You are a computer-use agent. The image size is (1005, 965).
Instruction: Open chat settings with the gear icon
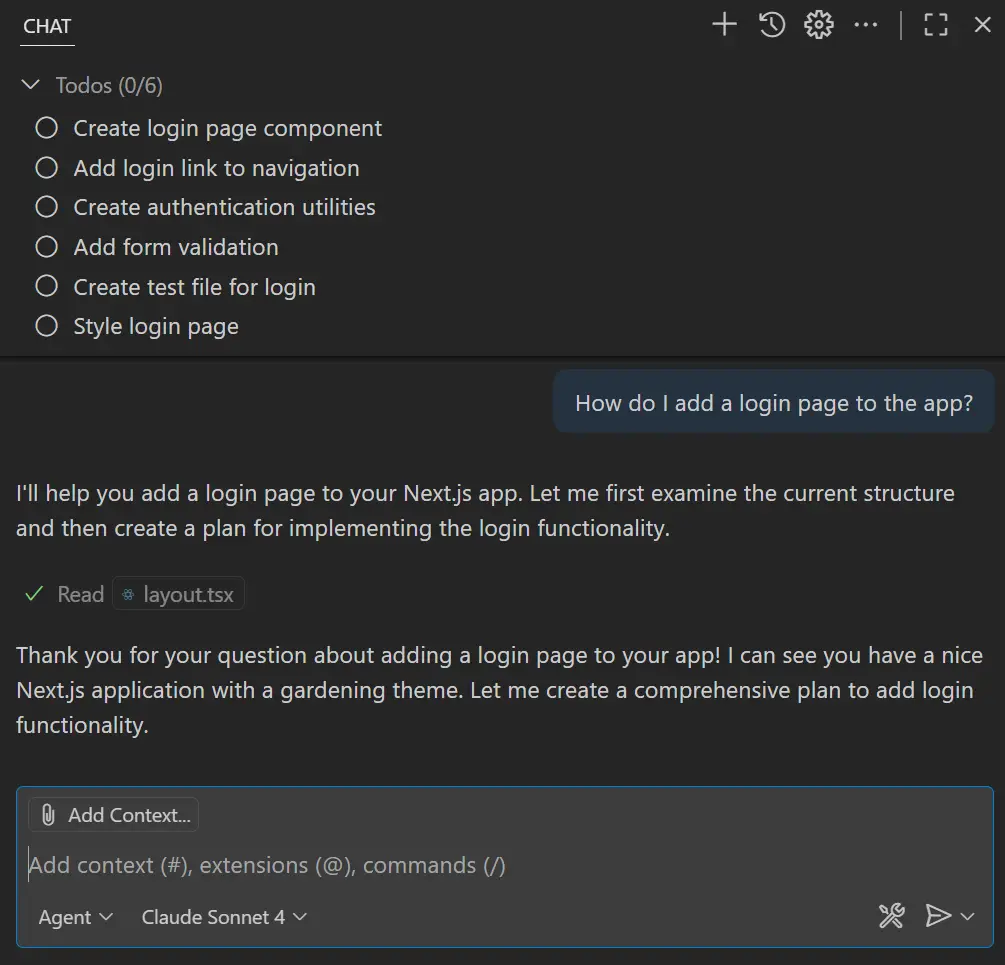[x=818, y=24]
